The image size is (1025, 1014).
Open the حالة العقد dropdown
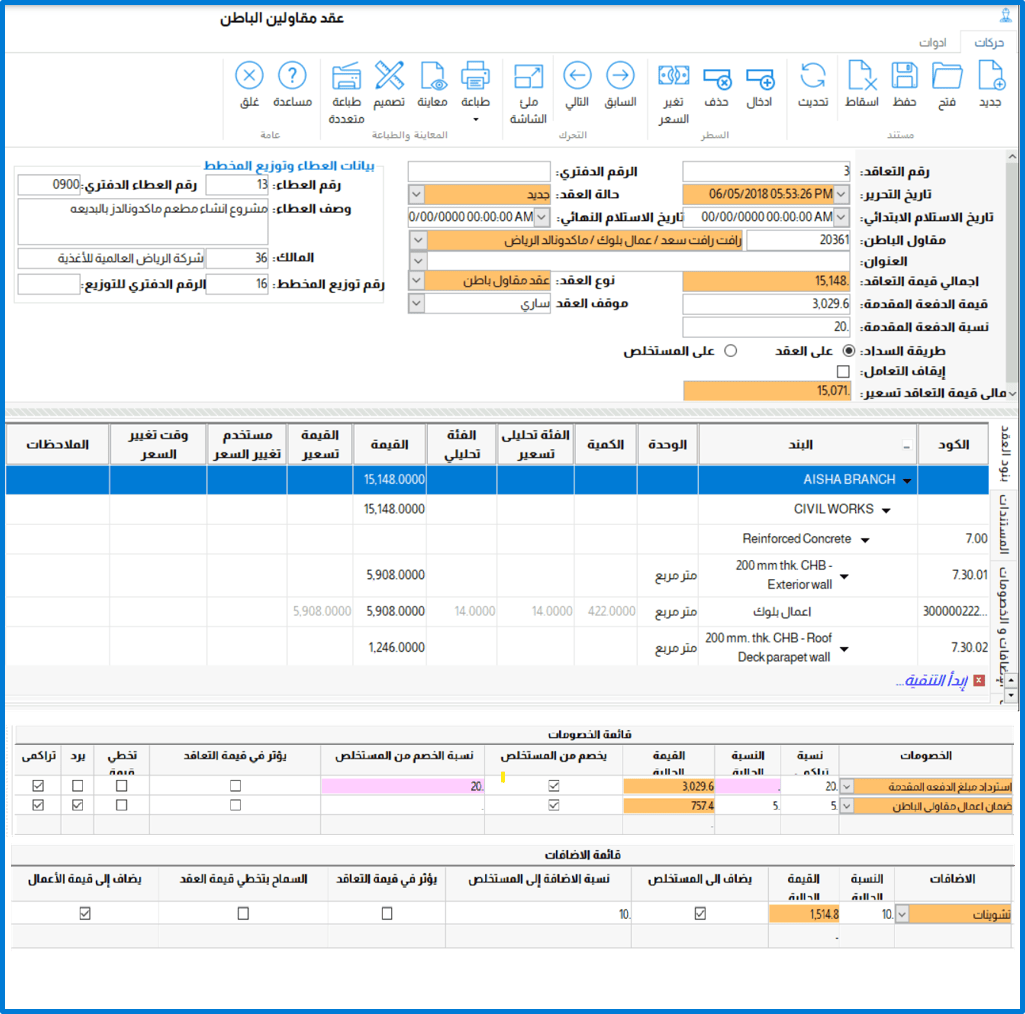[x=416, y=194]
